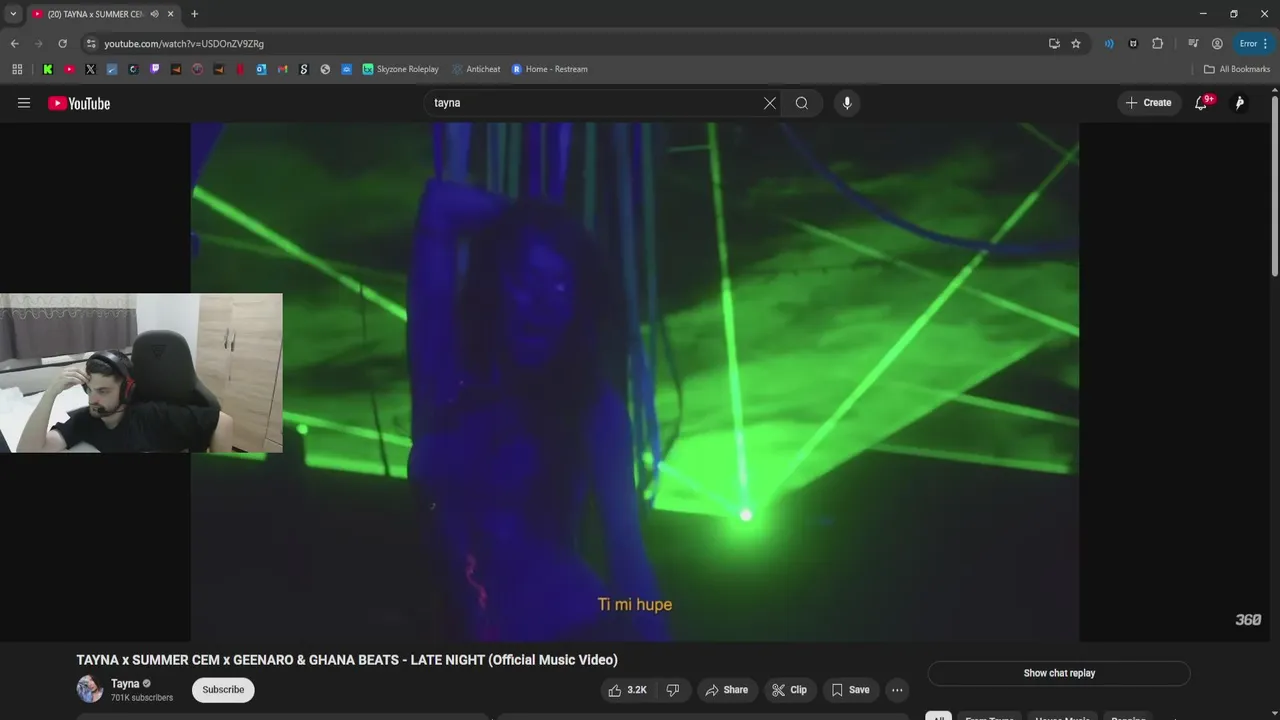
Task: Open YouTube notifications bell
Action: pos(1201,103)
